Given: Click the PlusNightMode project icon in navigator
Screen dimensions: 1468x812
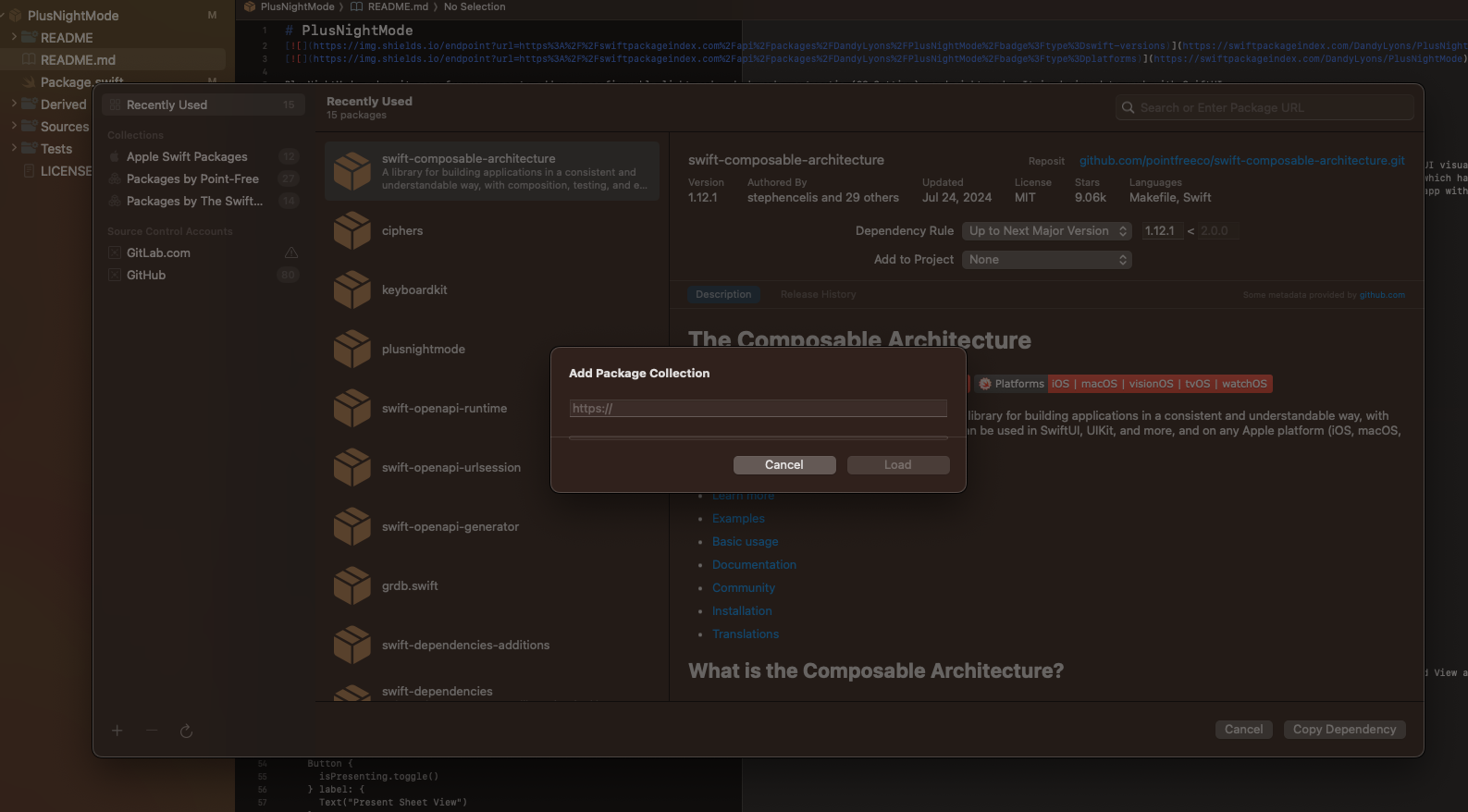Looking at the screenshot, I should [x=15, y=16].
